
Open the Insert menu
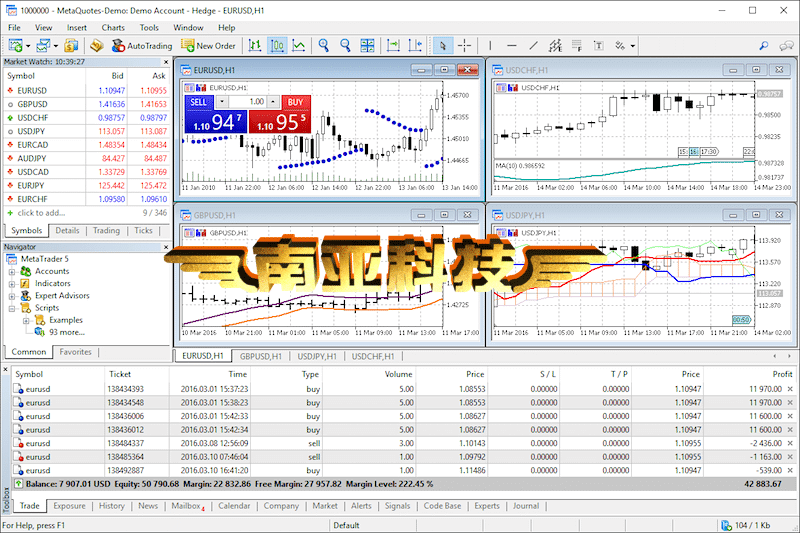(x=77, y=28)
